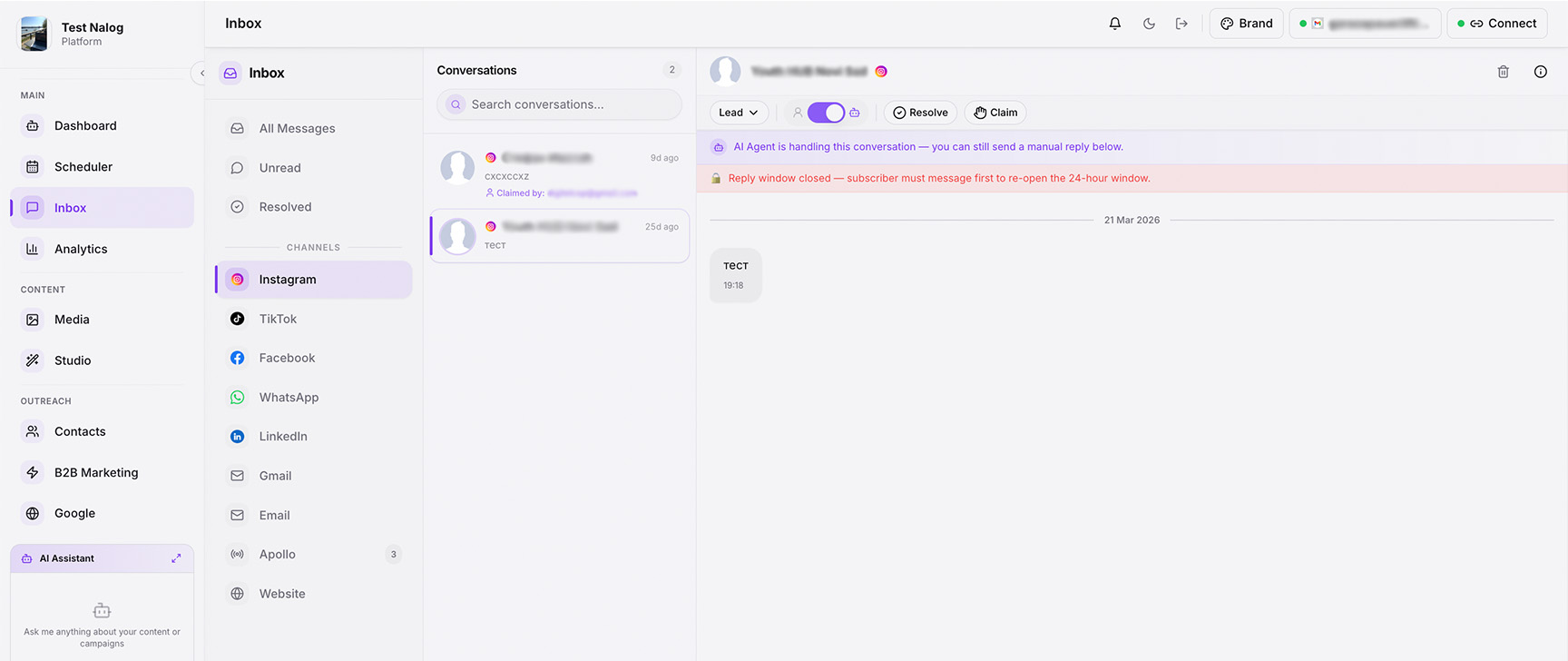This screenshot has width=1568, height=661.
Task: Show All Messages filter
Action: pos(314,129)
